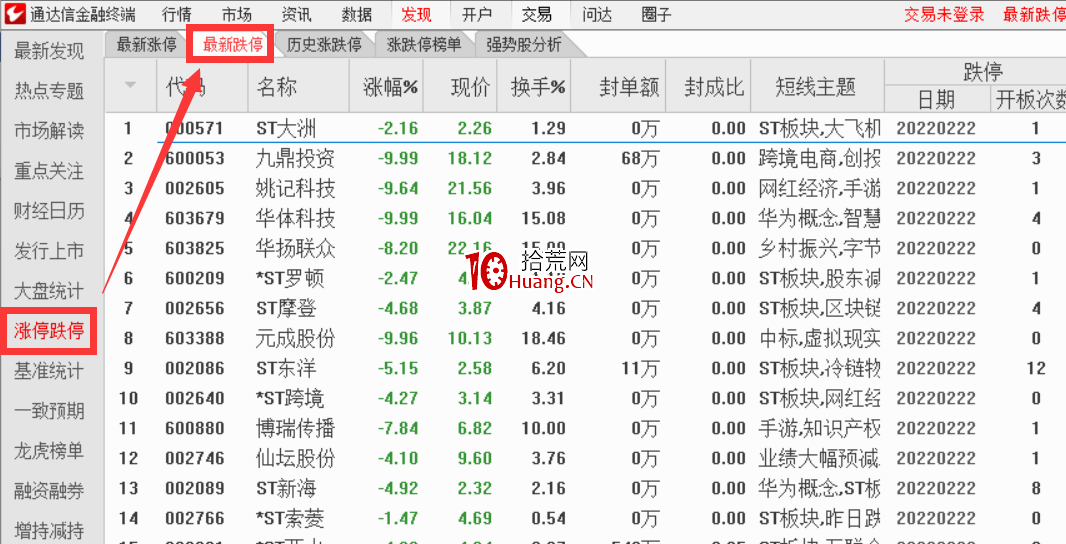Select 热点专题 in the sidebar
Viewport: 1066px width, 544px height.
49,90
